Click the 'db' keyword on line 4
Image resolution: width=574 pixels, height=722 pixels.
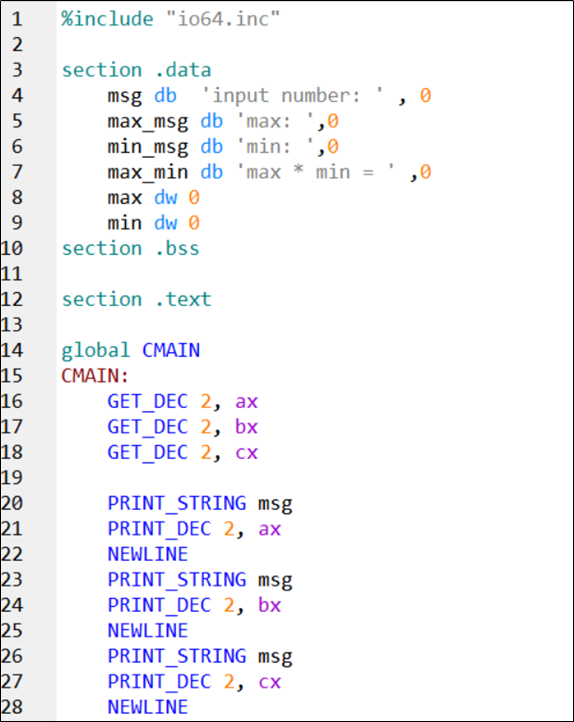pyautogui.click(x=165, y=96)
